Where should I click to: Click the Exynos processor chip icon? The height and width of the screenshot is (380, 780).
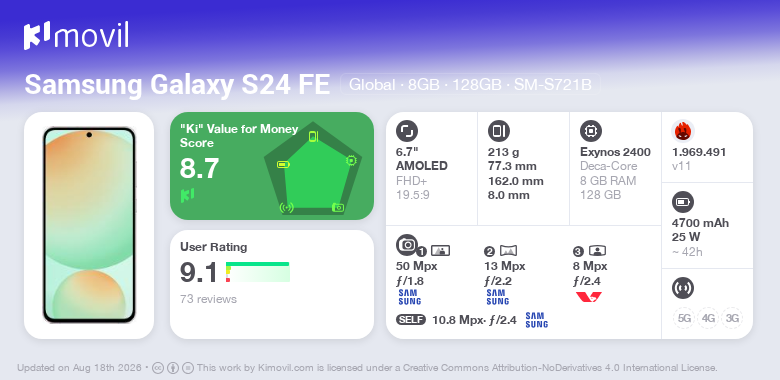(591, 131)
